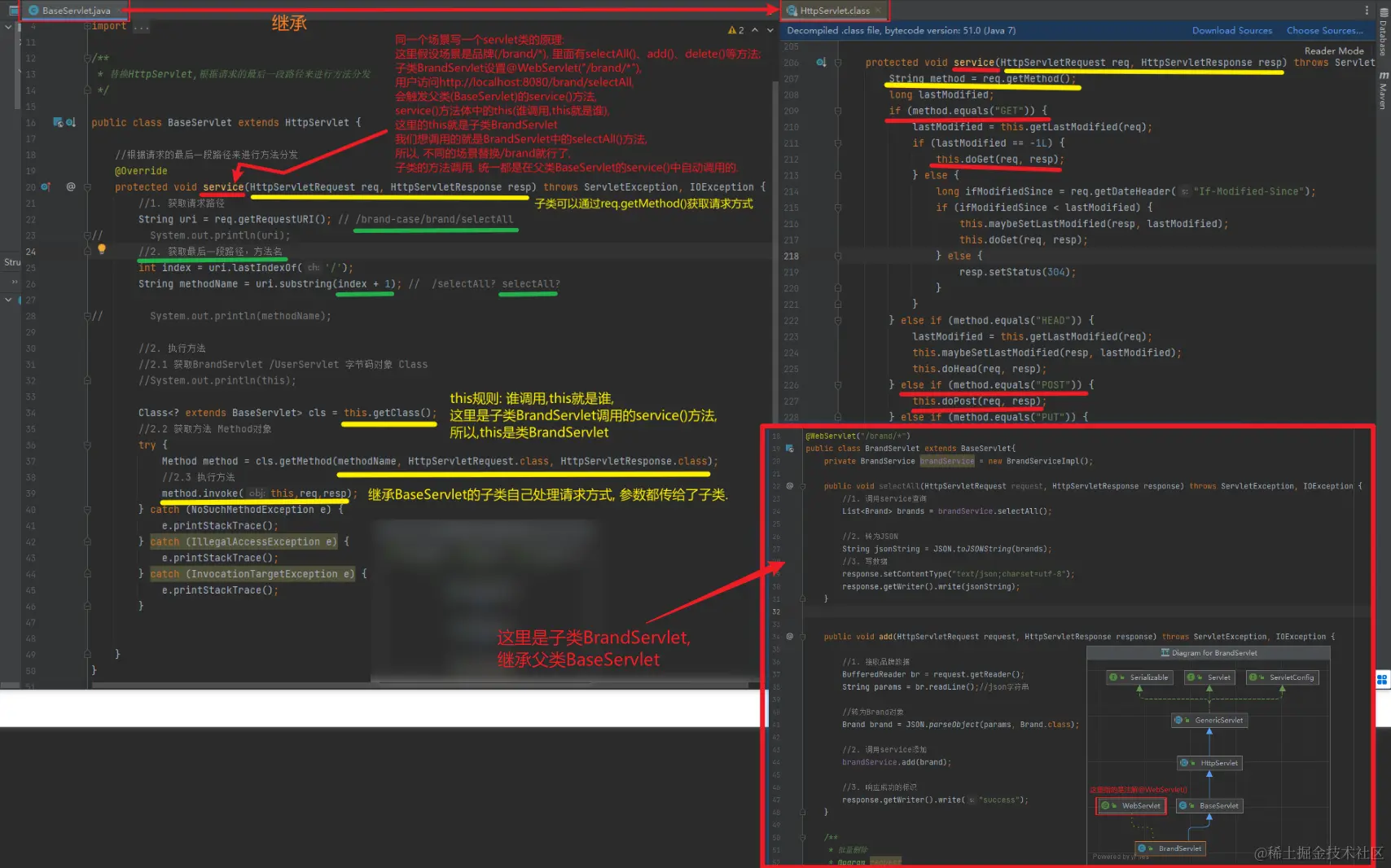Open the warnings indicator showing 2 problems
Image resolution: width=1391 pixels, height=868 pixels.
[x=736, y=30]
